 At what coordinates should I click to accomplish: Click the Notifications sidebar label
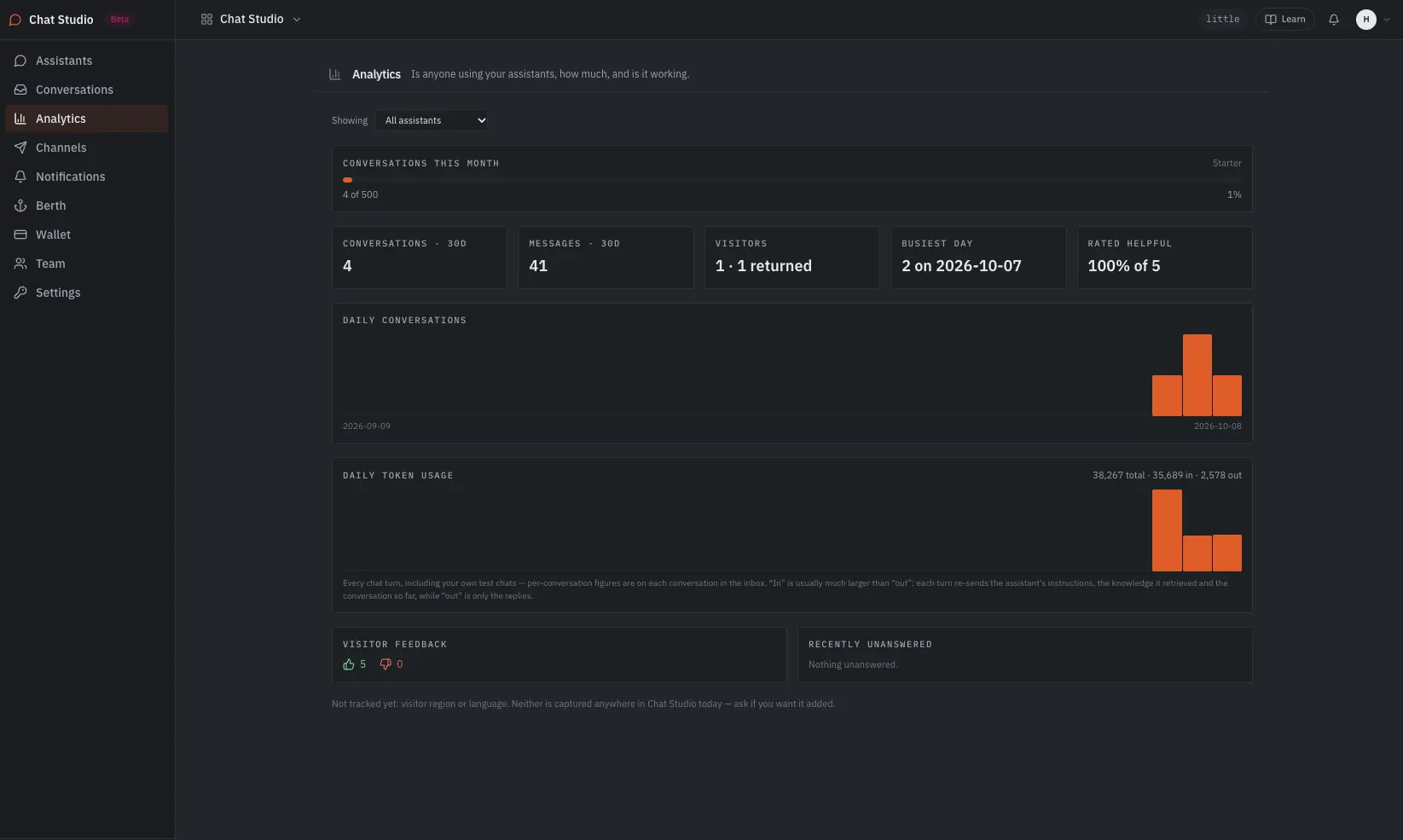(x=70, y=177)
